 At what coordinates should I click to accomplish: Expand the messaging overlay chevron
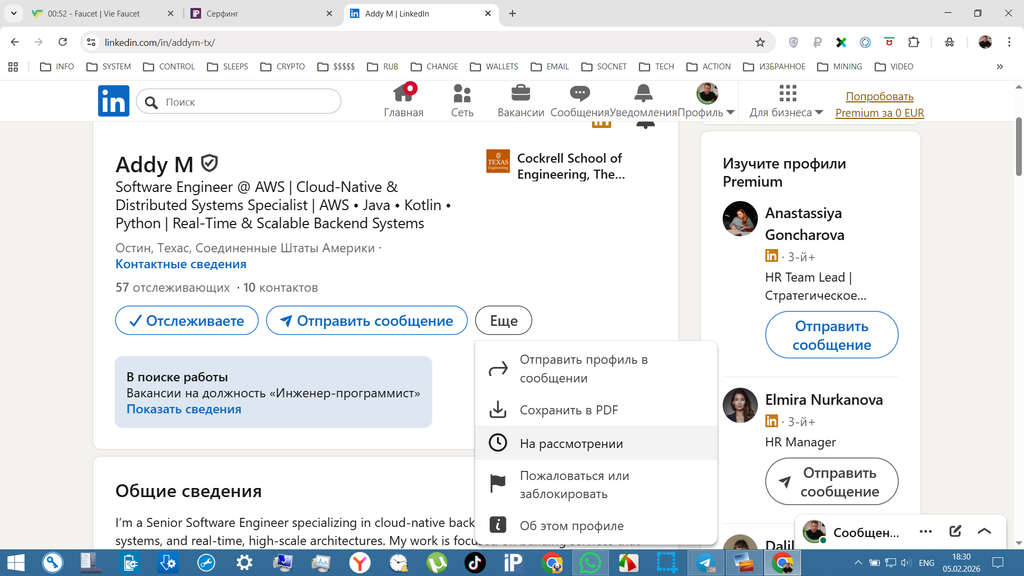click(984, 532)
